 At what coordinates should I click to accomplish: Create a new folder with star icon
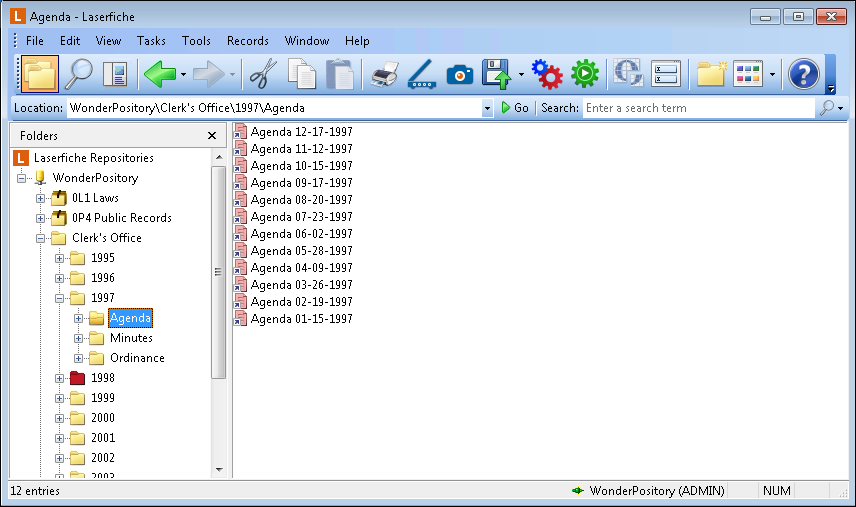pos(711,74)
